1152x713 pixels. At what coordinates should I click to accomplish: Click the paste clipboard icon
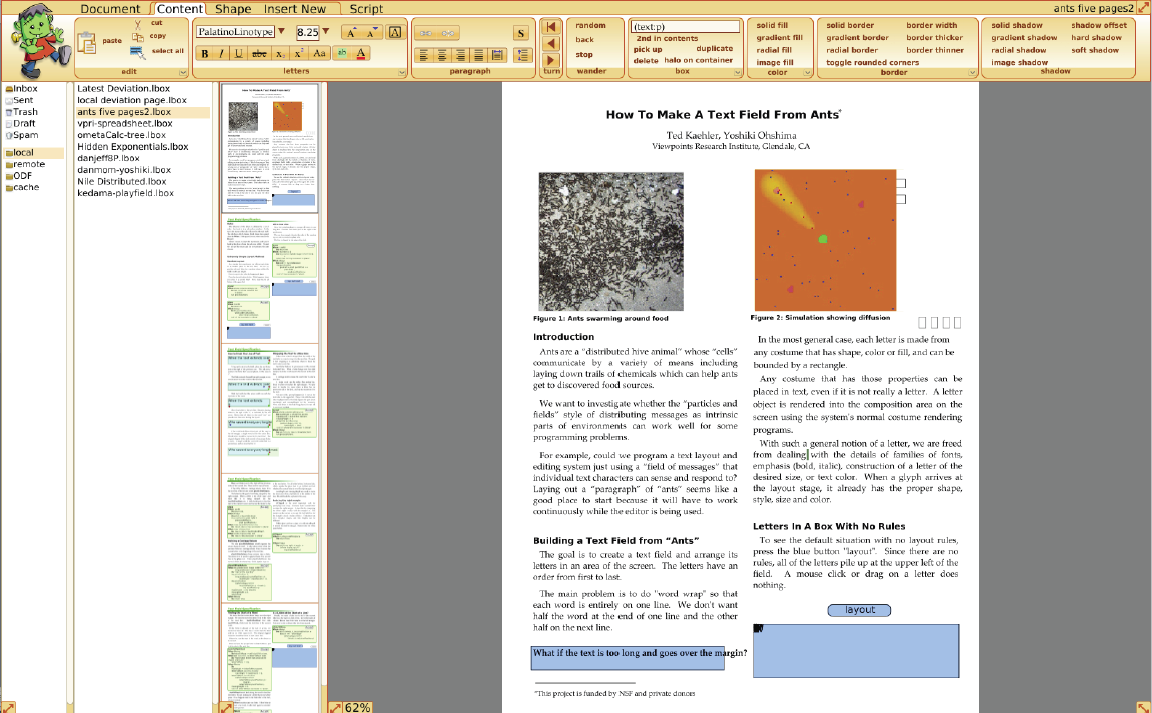pyautogui.click(x=86, y=42)
